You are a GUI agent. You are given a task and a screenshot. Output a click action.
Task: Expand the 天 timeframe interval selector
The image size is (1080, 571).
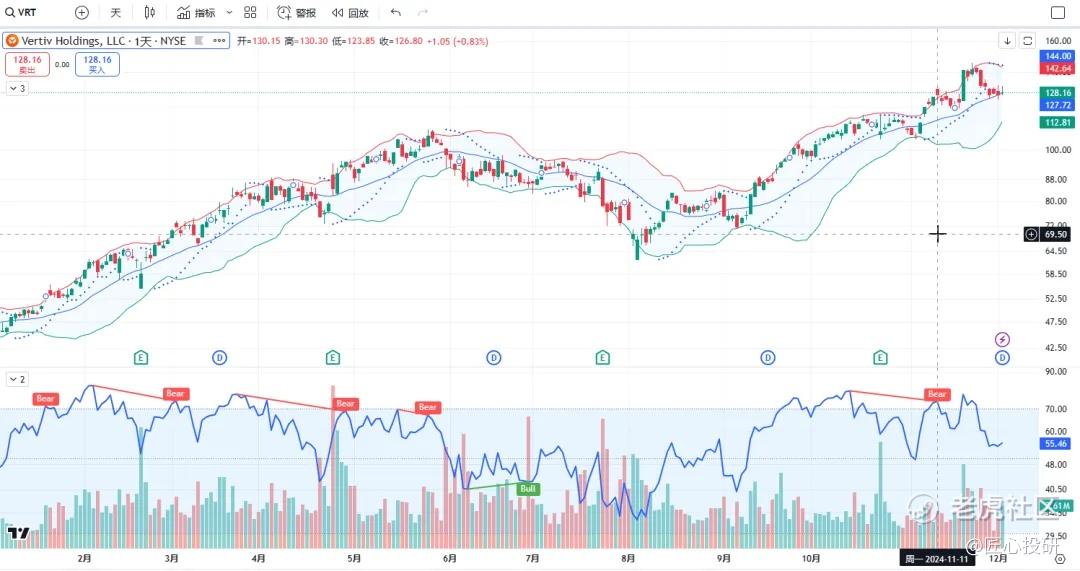click(x=115, y=13)
